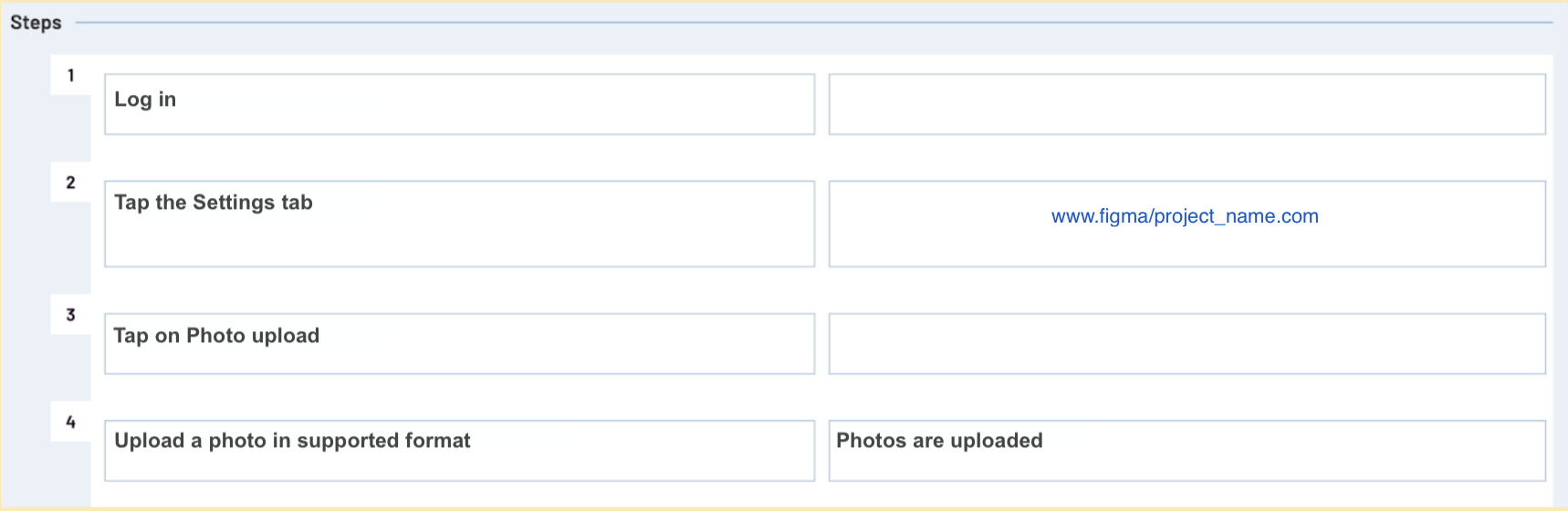Click the word 'Settings' in step 2 text
Viewport: 1568px width, 511px height.
(x=233, y=203)
